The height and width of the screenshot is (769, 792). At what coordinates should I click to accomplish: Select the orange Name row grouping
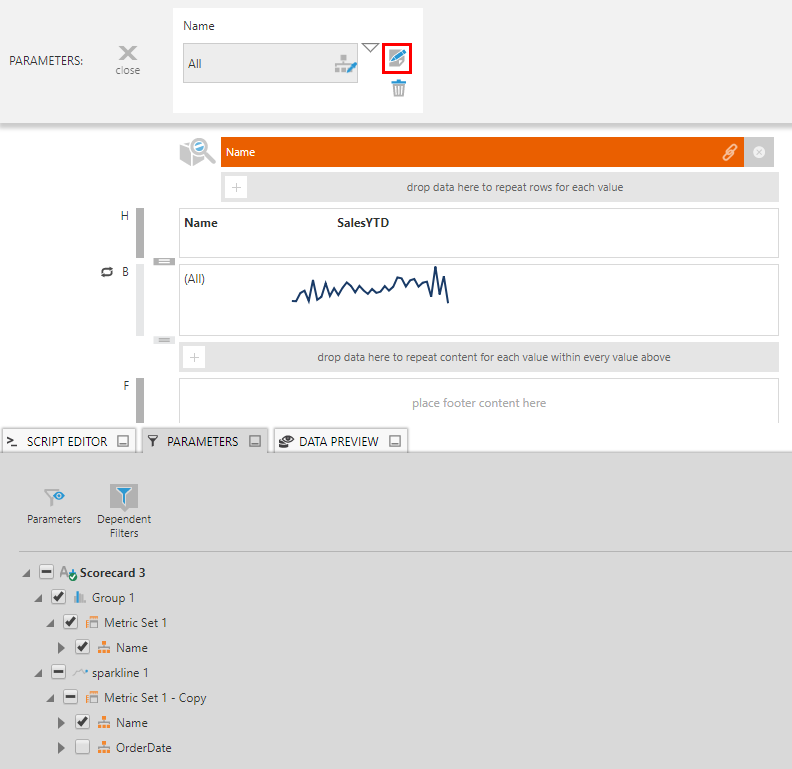482,152
